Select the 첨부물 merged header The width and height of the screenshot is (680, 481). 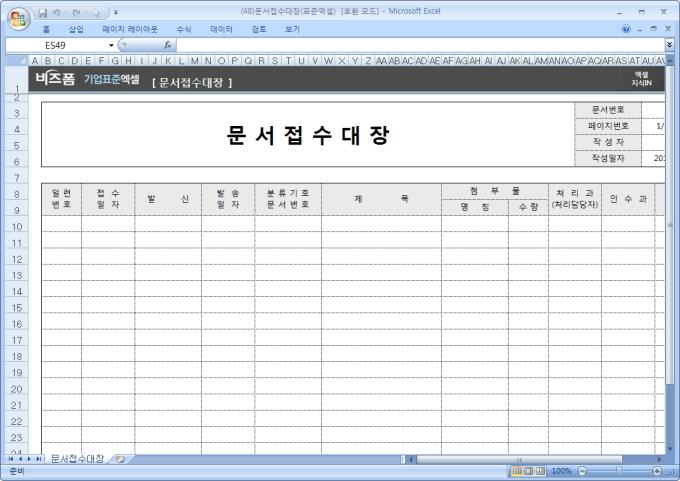pos(495,191)
